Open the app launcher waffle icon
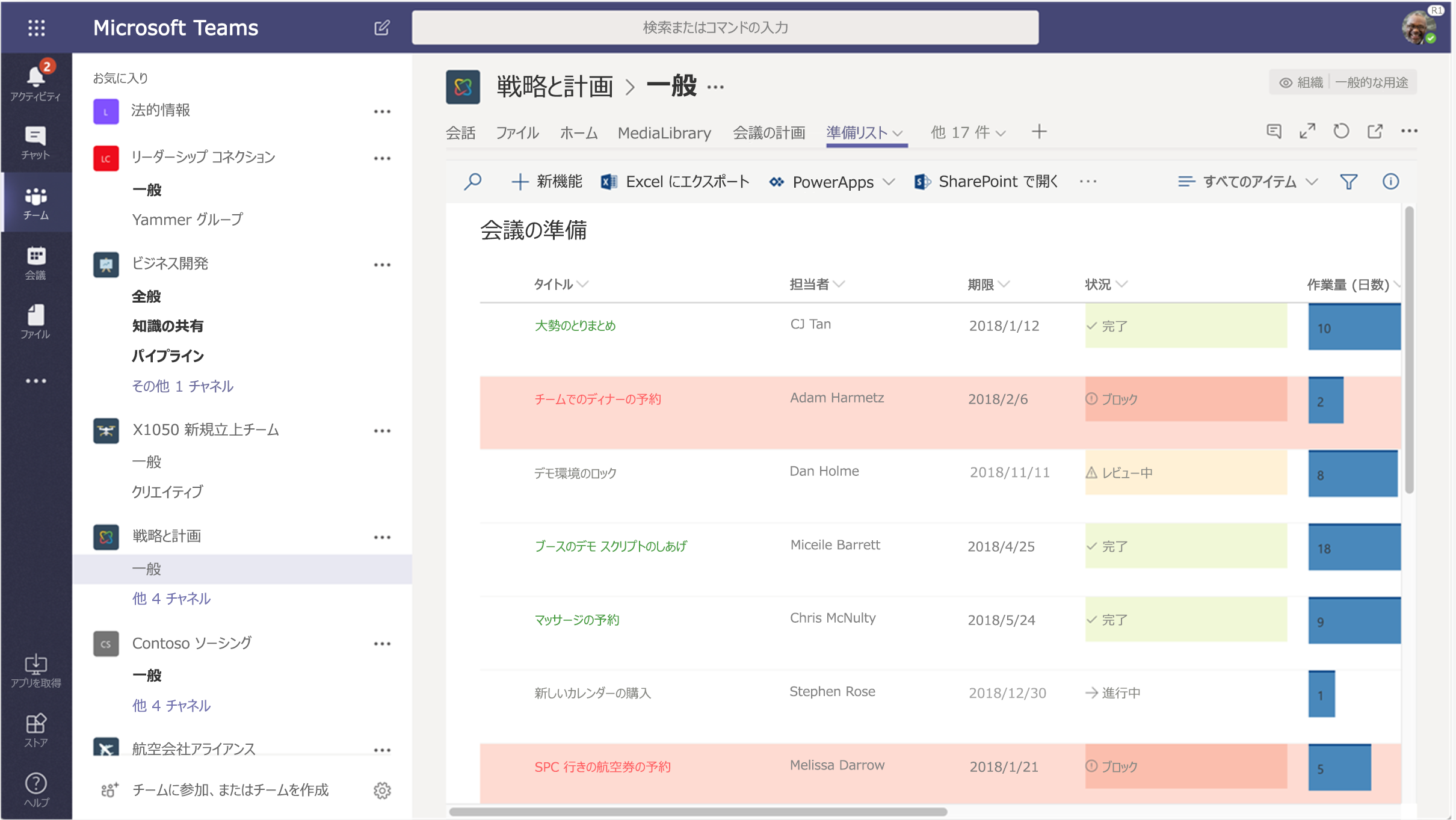Screen dimensions: 1456x820 [36, 28]
